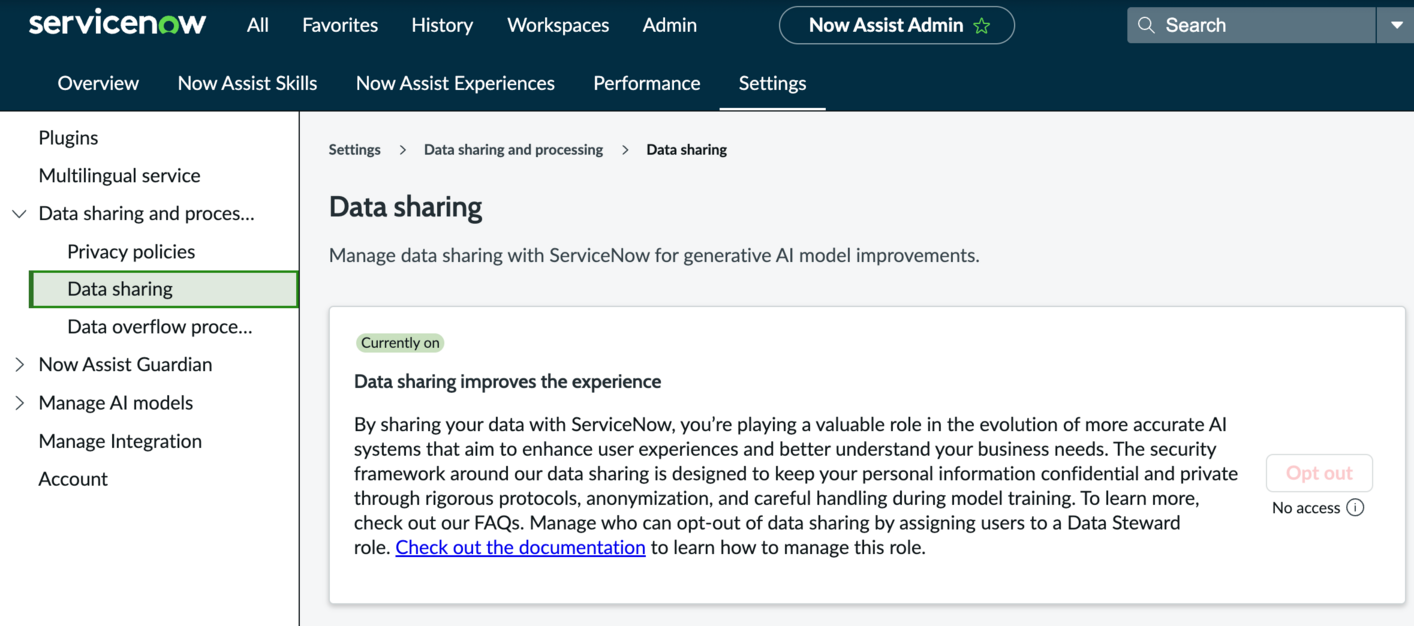Select Data sharing sidebar item
Viewport: 1414px width, 626px height.
pos(164,289)
